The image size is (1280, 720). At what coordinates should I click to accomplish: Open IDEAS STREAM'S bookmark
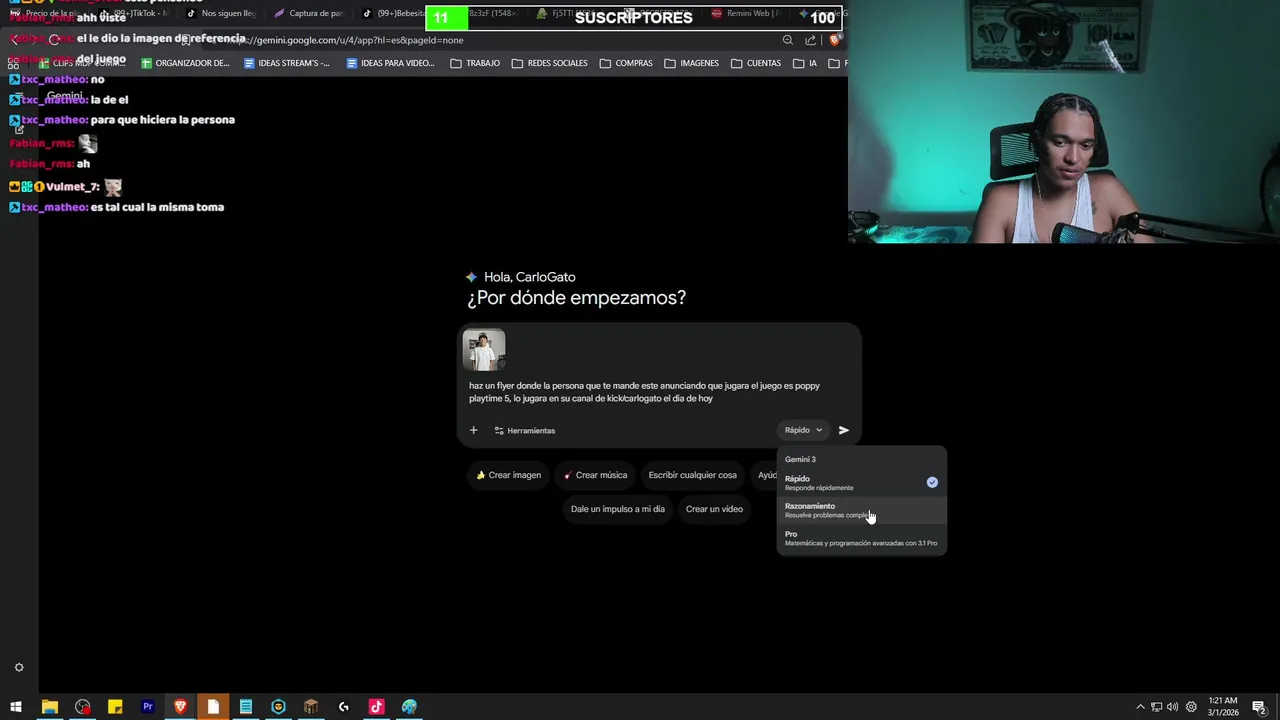287,63
